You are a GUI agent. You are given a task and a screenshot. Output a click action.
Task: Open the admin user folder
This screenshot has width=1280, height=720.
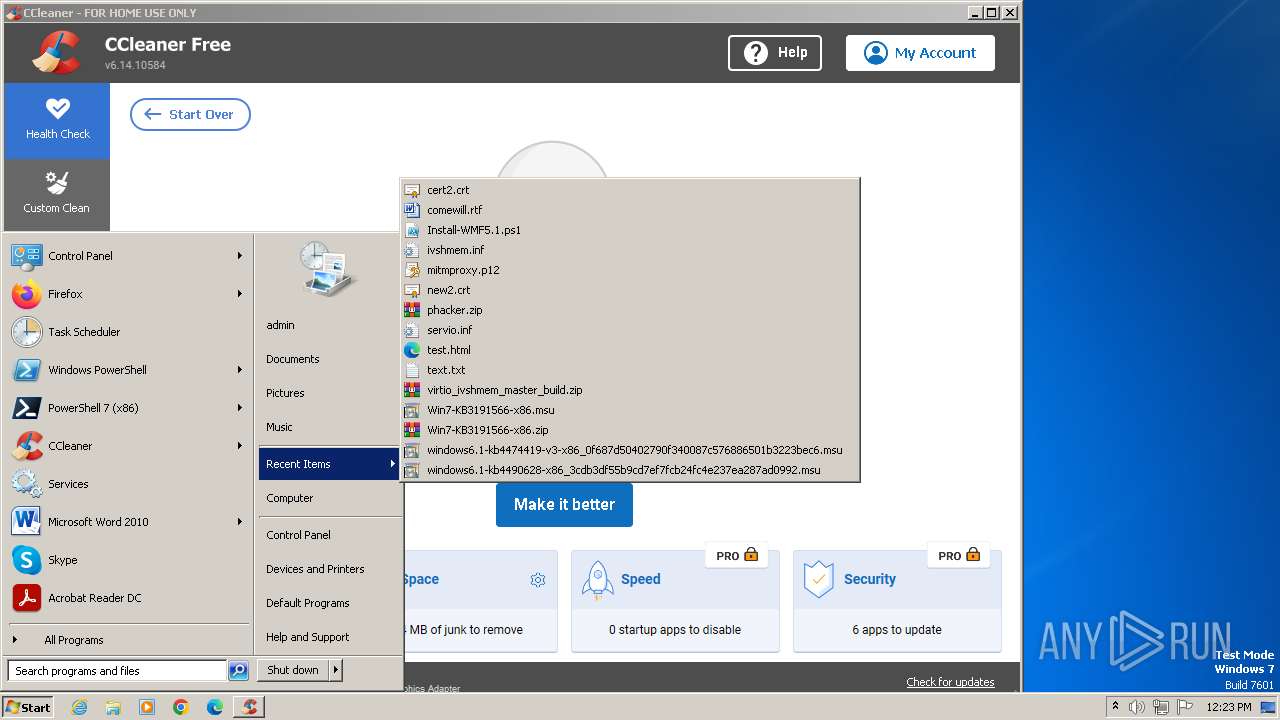pos(330,325)
